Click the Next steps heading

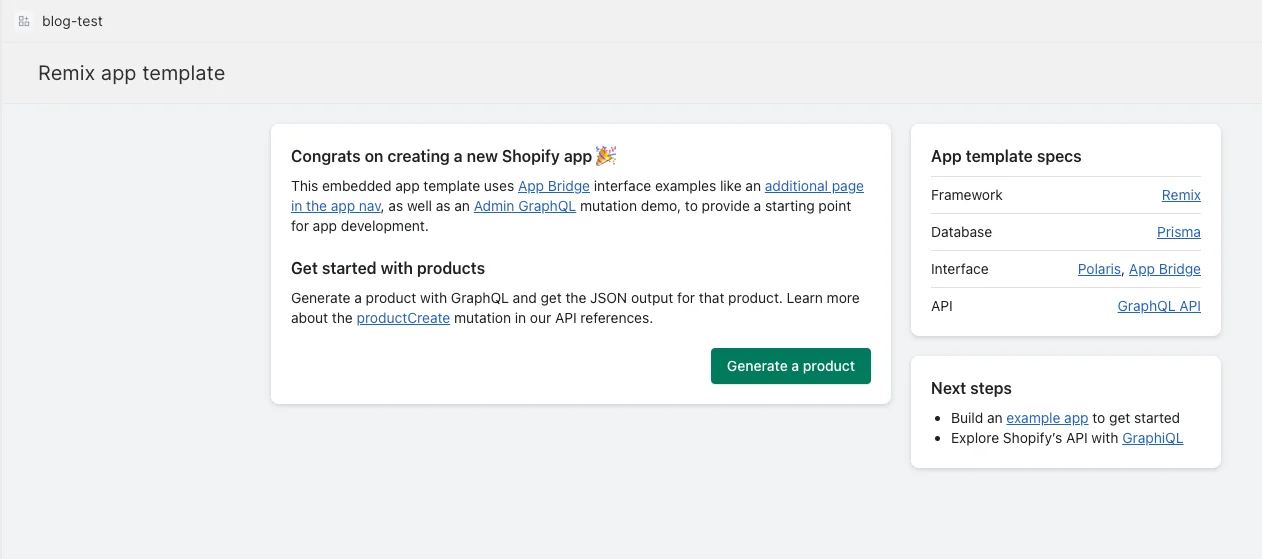point(970,388)
